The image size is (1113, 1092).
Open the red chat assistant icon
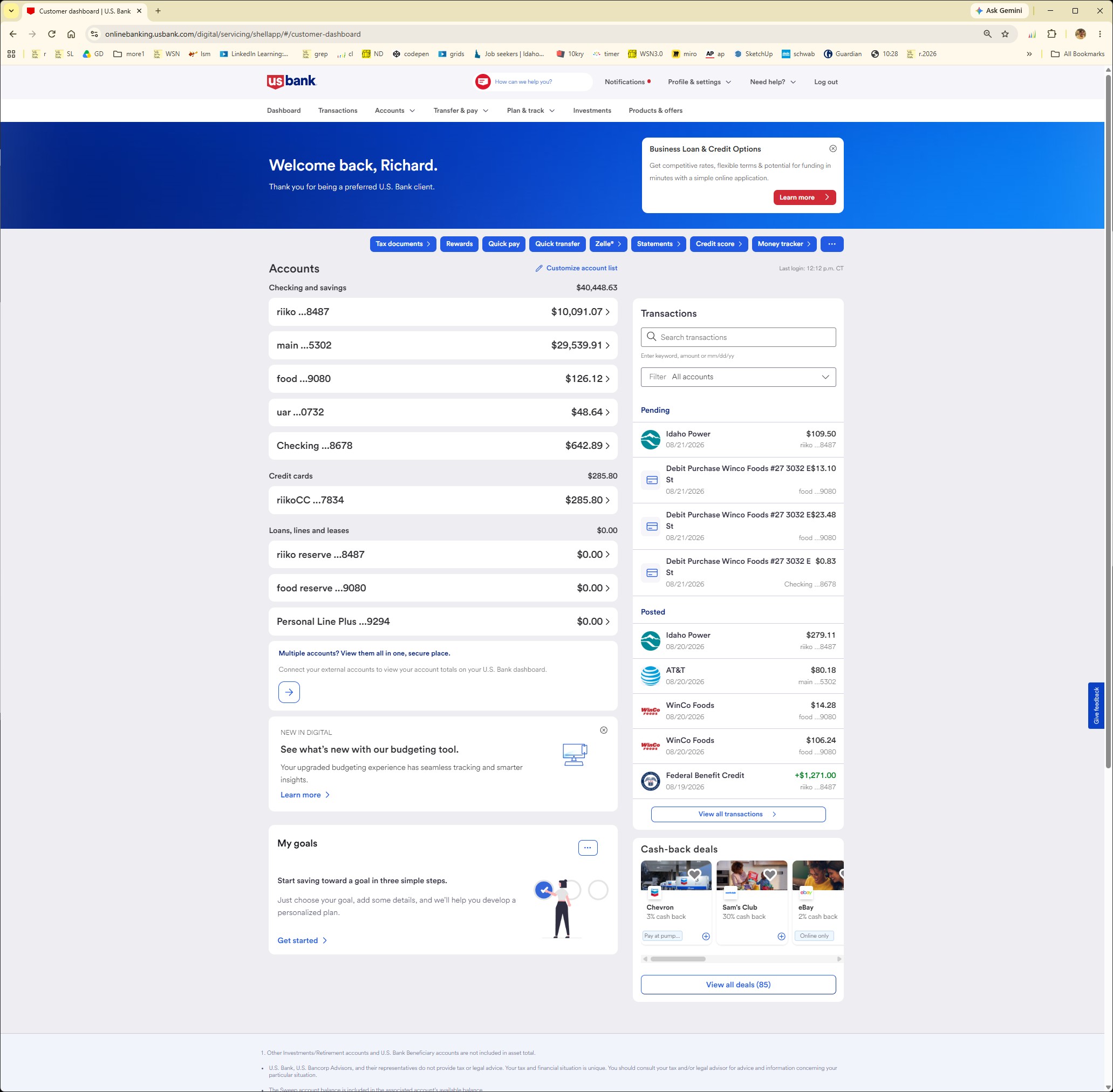[483, 81]
